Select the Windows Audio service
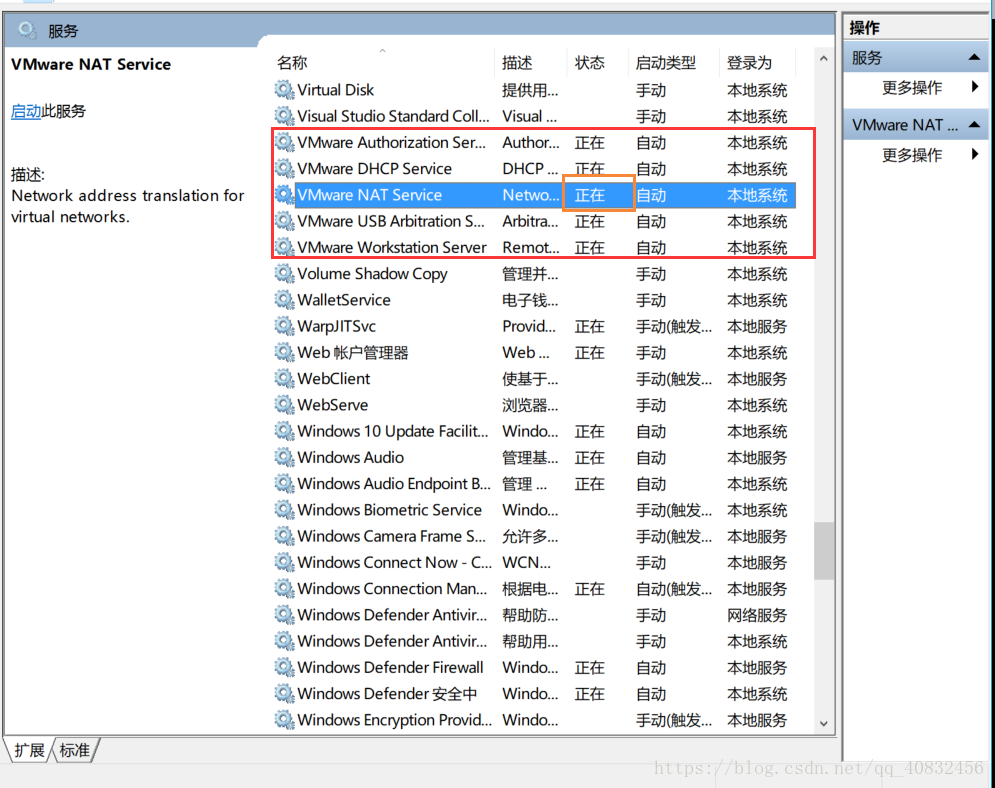 point(534,457)
